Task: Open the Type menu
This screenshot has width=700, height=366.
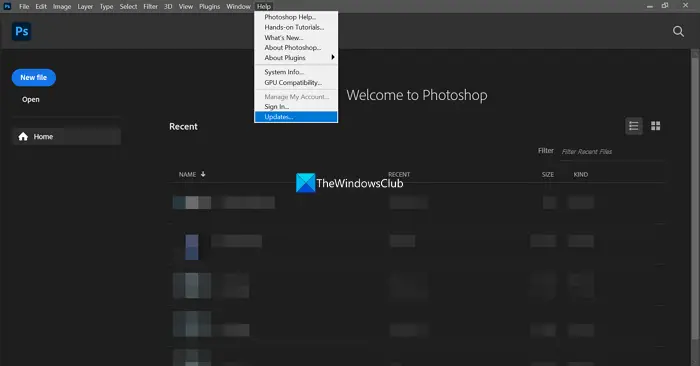Action: [x=106, y=6]
